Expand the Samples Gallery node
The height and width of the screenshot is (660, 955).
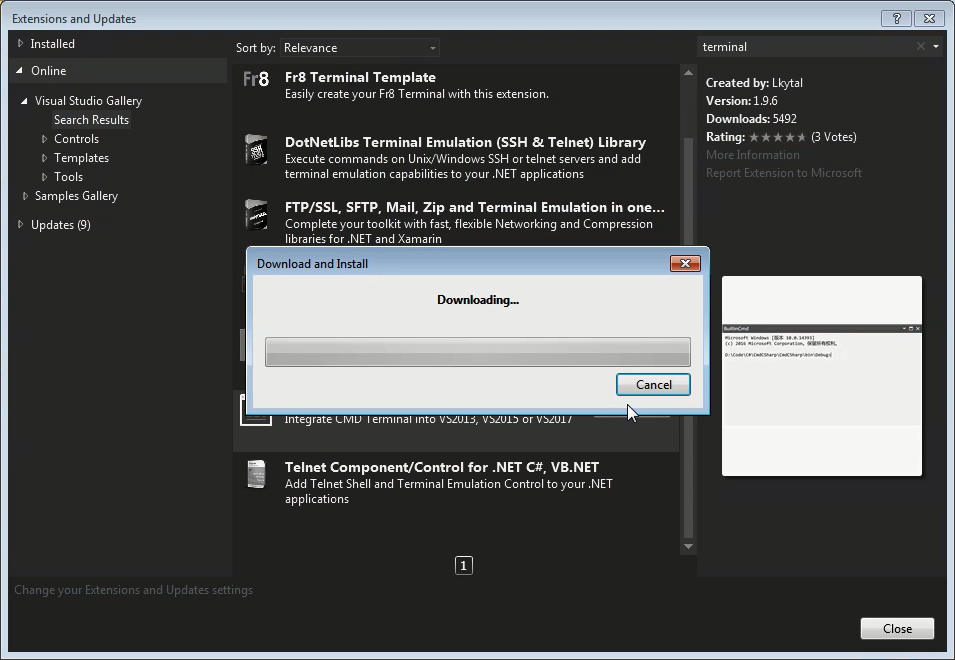25,196
